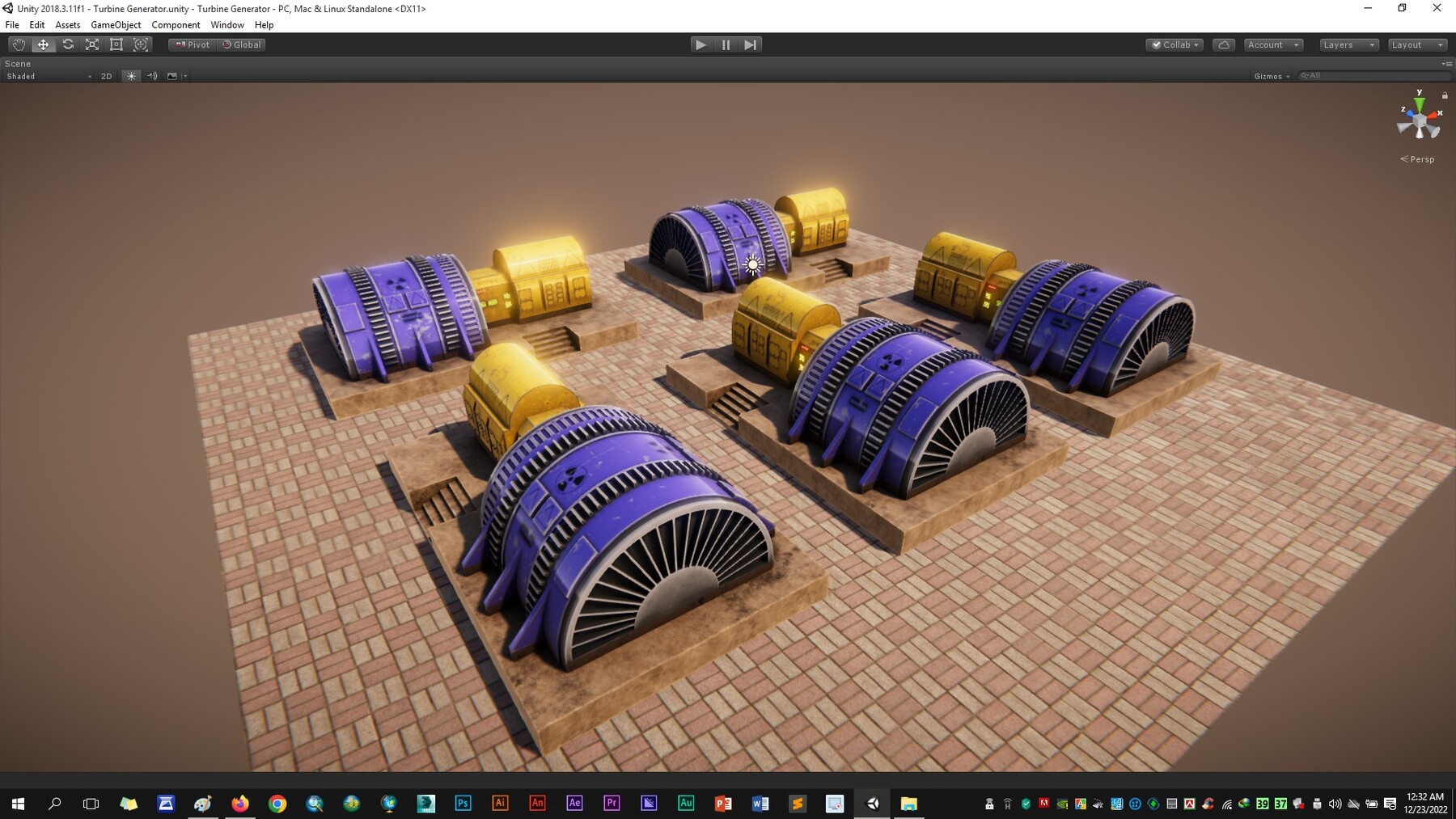Select the Scale tool
The height and width of the screenshot is (819, 1456).
92,44
